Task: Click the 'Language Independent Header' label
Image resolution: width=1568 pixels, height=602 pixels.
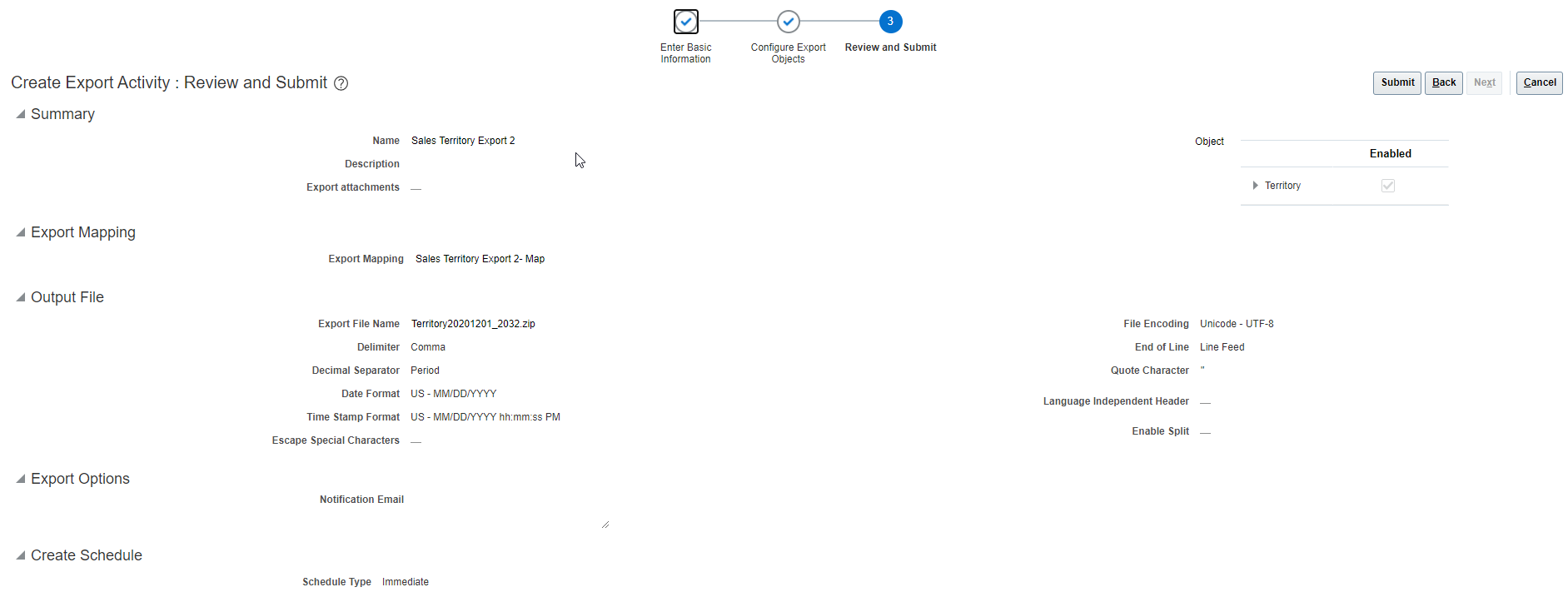Action: click(x=1116, y=401)
